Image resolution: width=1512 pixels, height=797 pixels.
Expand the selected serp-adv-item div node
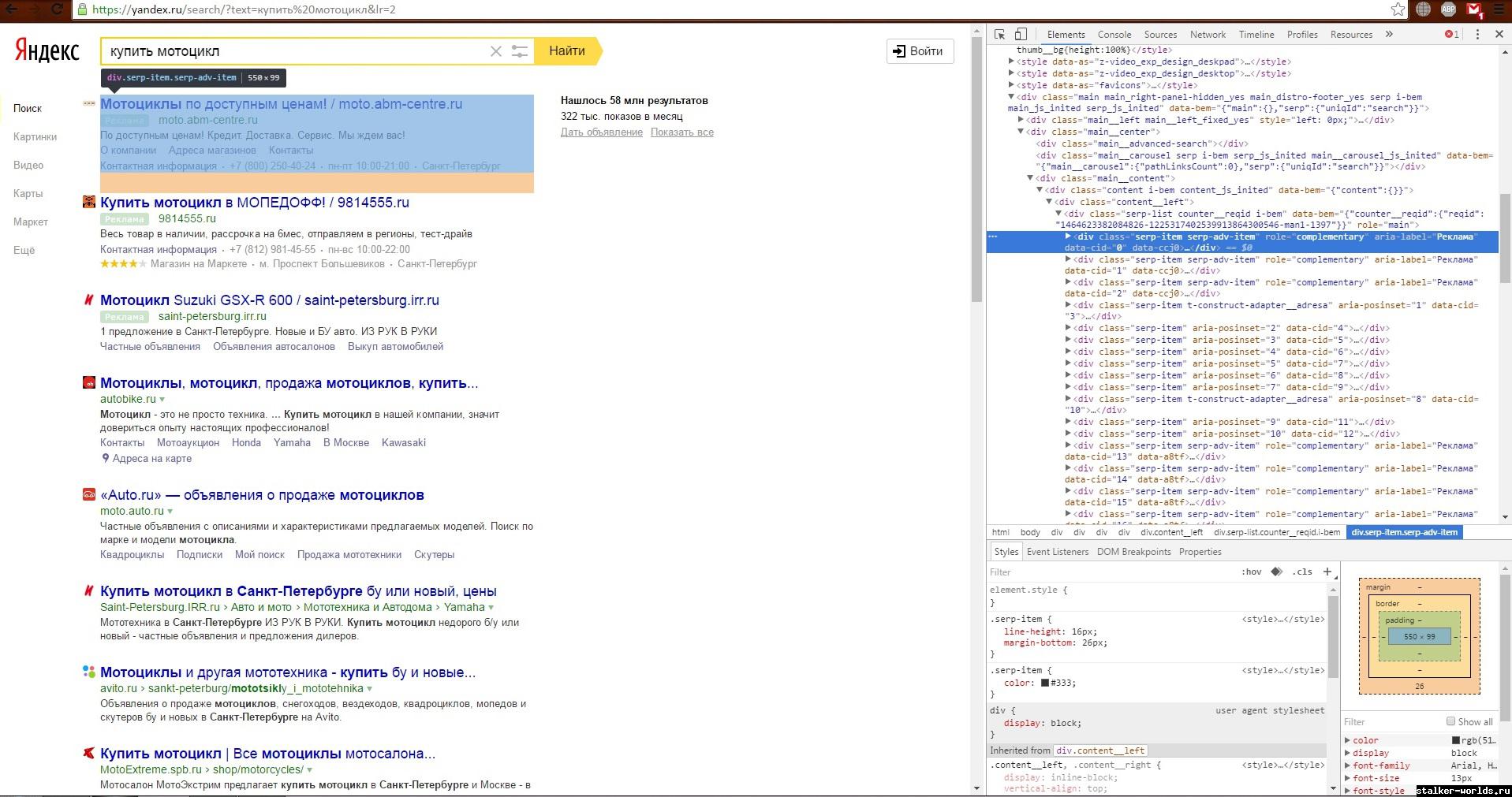tap(1069, 236)
